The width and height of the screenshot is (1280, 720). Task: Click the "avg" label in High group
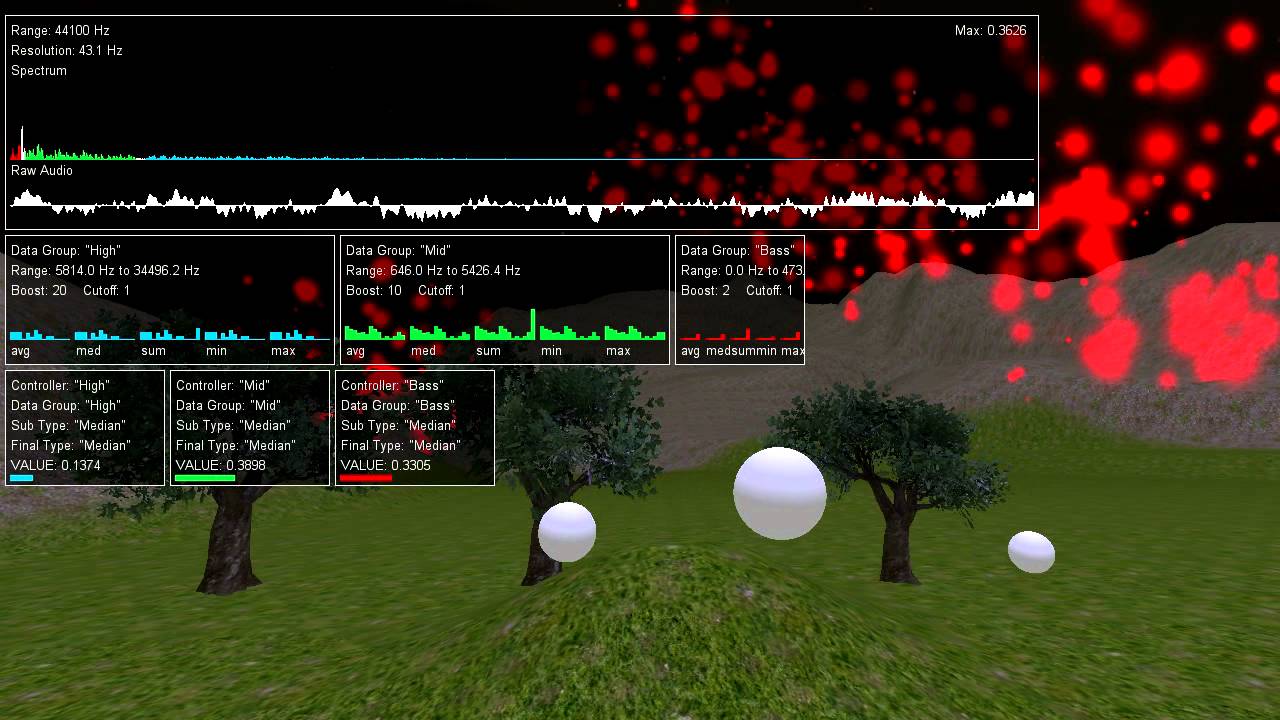click(21, 351)
